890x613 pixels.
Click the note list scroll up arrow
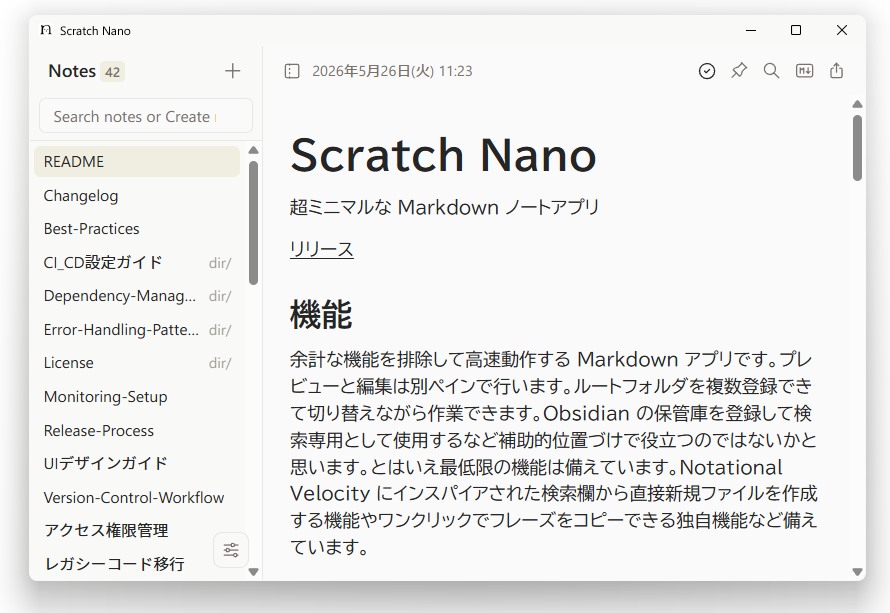254,150
